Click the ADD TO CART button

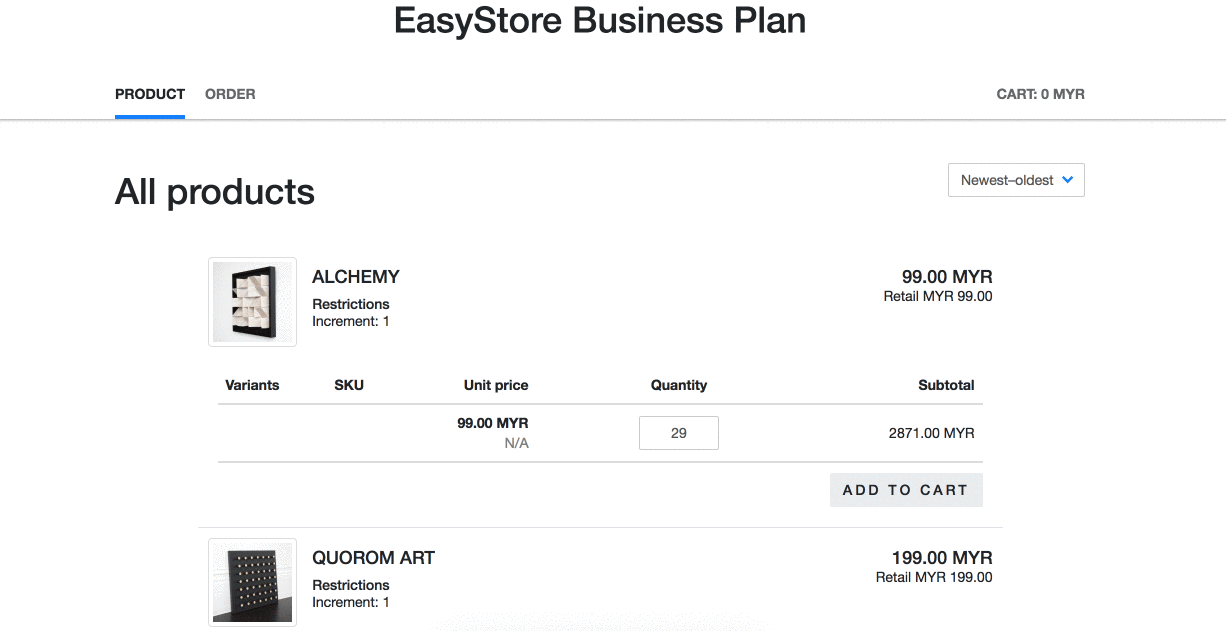(906, 490)
